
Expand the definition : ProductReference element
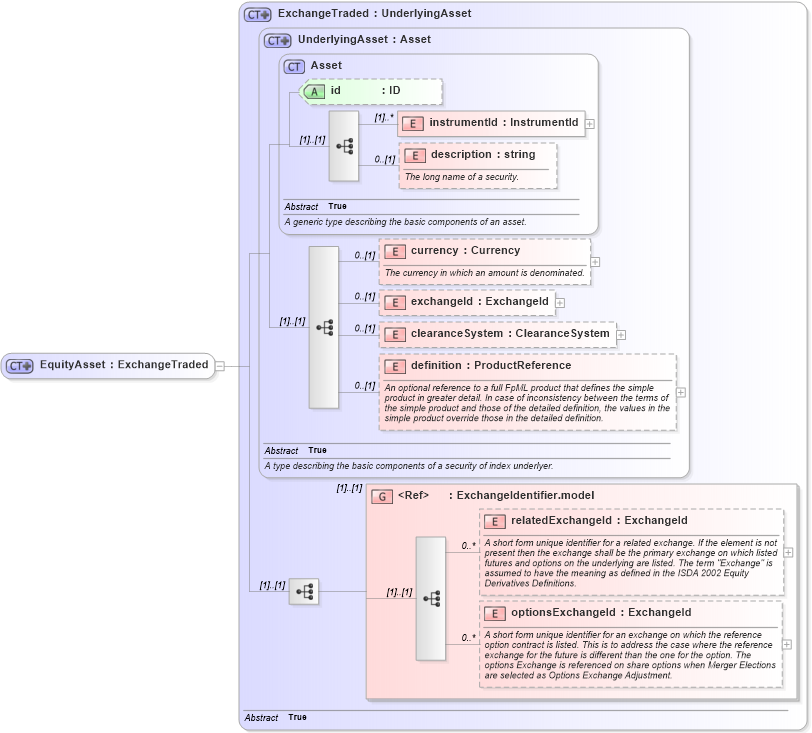pyautogui.click(x=681, y=391)
